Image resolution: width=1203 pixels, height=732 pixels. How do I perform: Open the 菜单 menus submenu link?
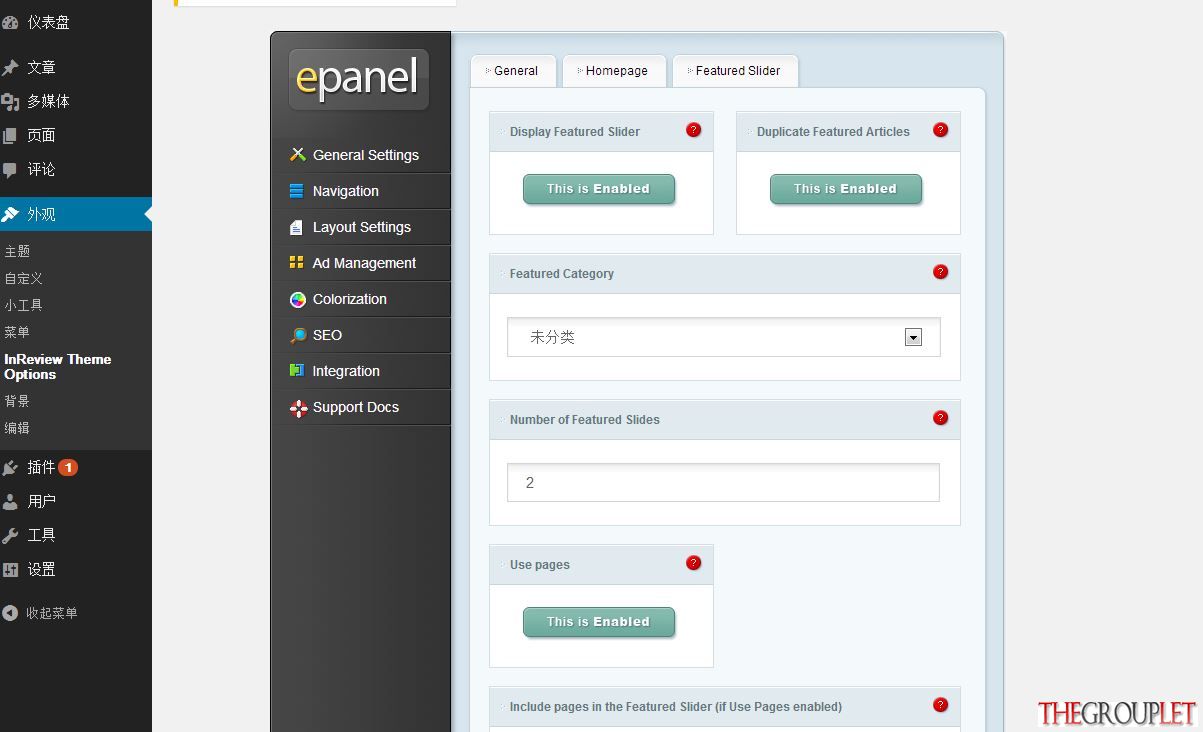point(17,332)
